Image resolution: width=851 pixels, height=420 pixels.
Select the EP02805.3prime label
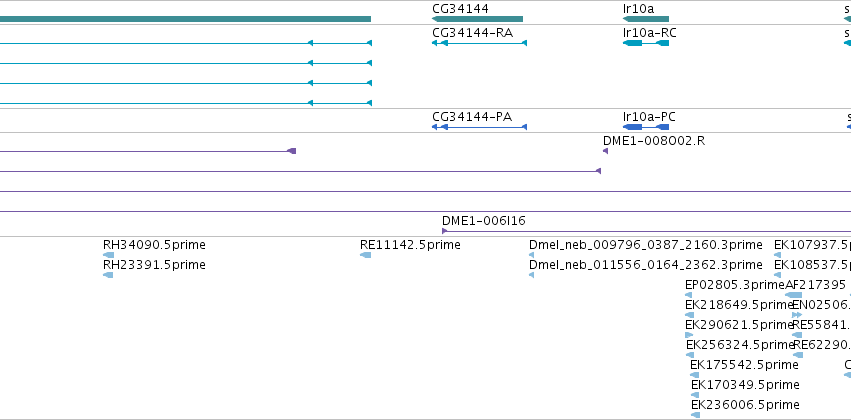[735, 285]
